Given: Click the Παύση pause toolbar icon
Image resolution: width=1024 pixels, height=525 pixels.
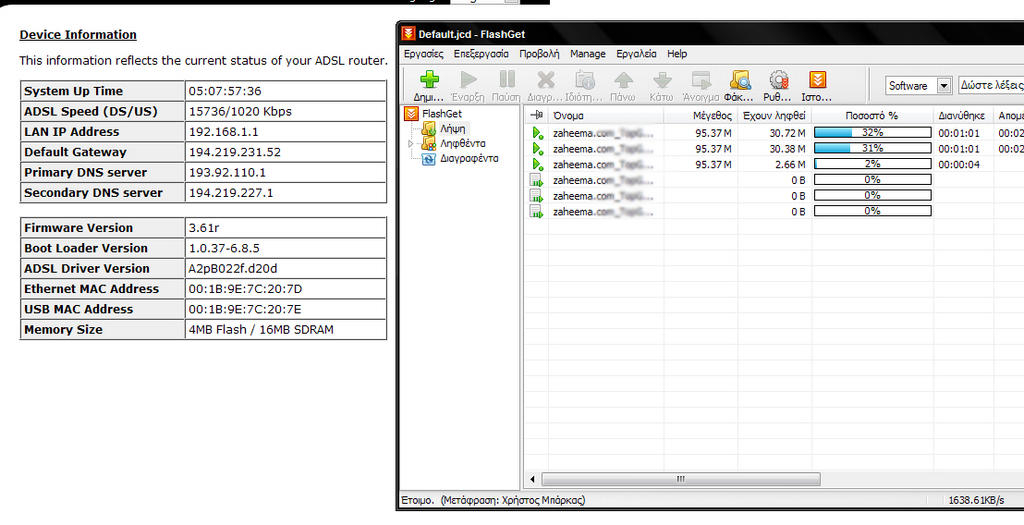Looking at the screenshot, I should (507, 80).
